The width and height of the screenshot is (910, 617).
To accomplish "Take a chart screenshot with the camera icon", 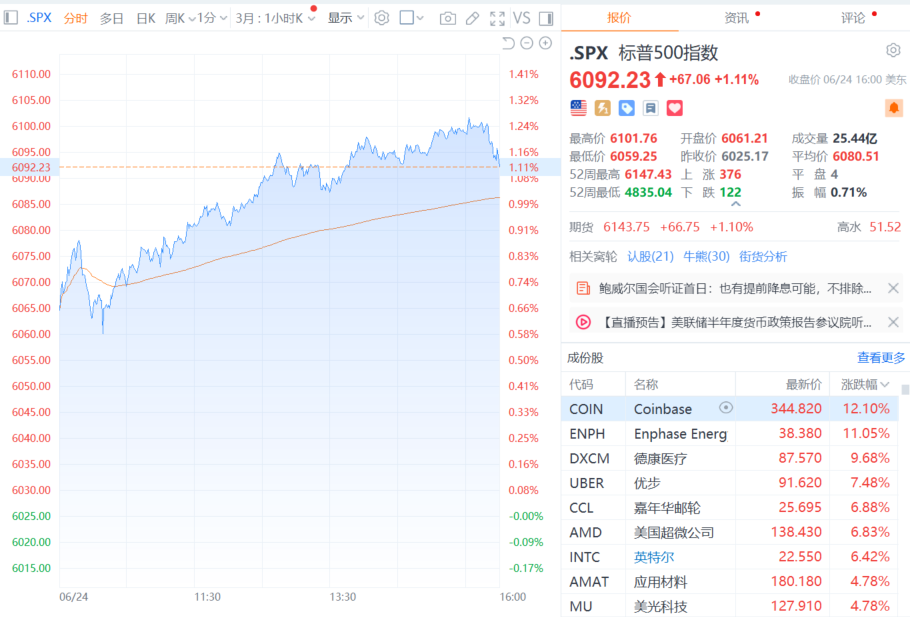I will [447, 18].
